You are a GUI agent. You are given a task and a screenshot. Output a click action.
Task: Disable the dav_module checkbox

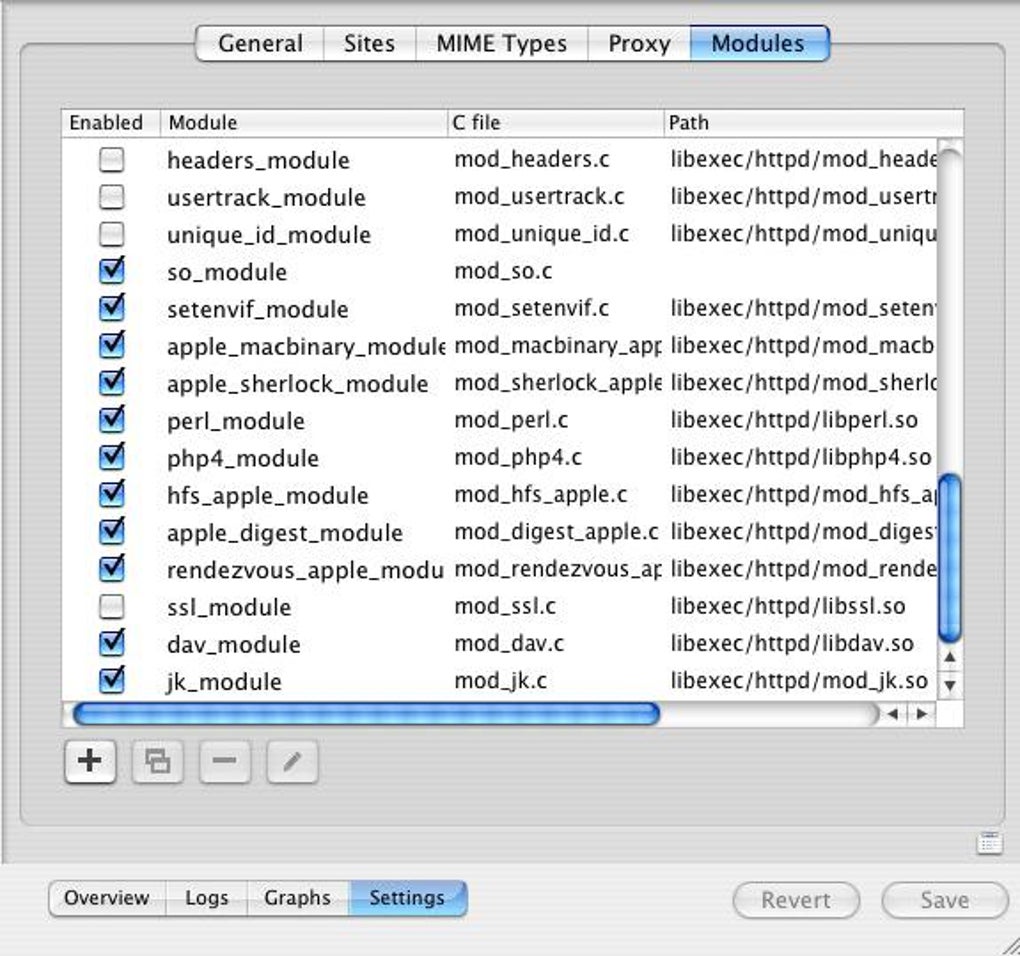(110, 643)
